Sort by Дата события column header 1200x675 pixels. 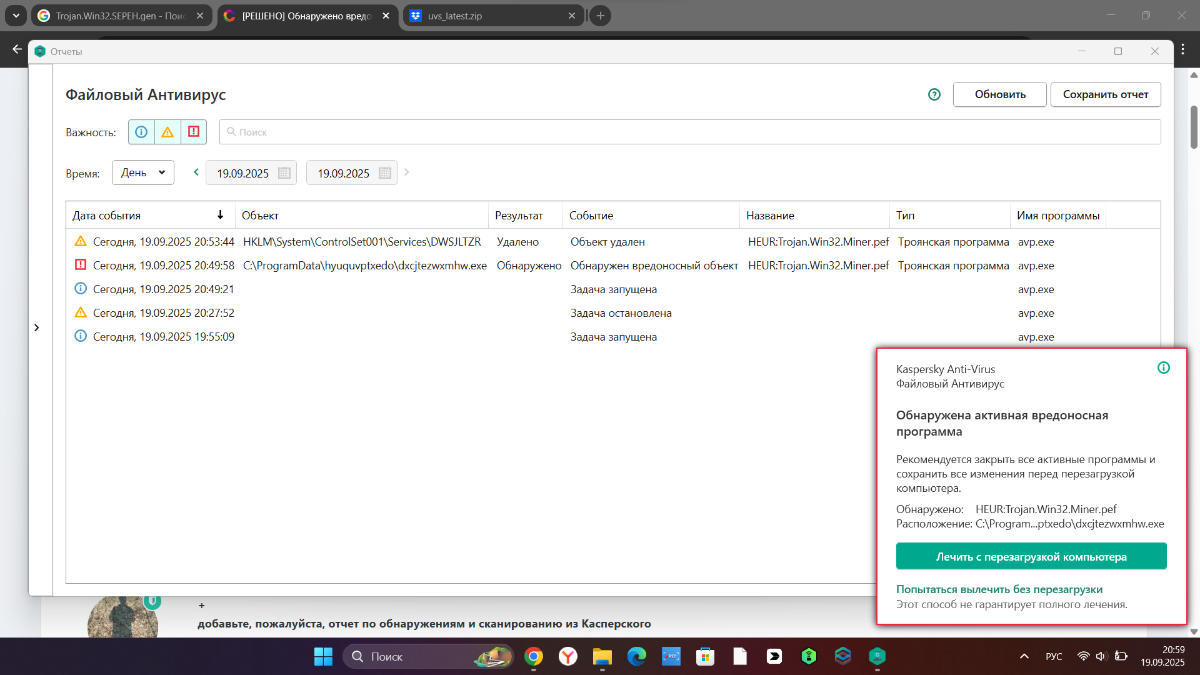150,215
